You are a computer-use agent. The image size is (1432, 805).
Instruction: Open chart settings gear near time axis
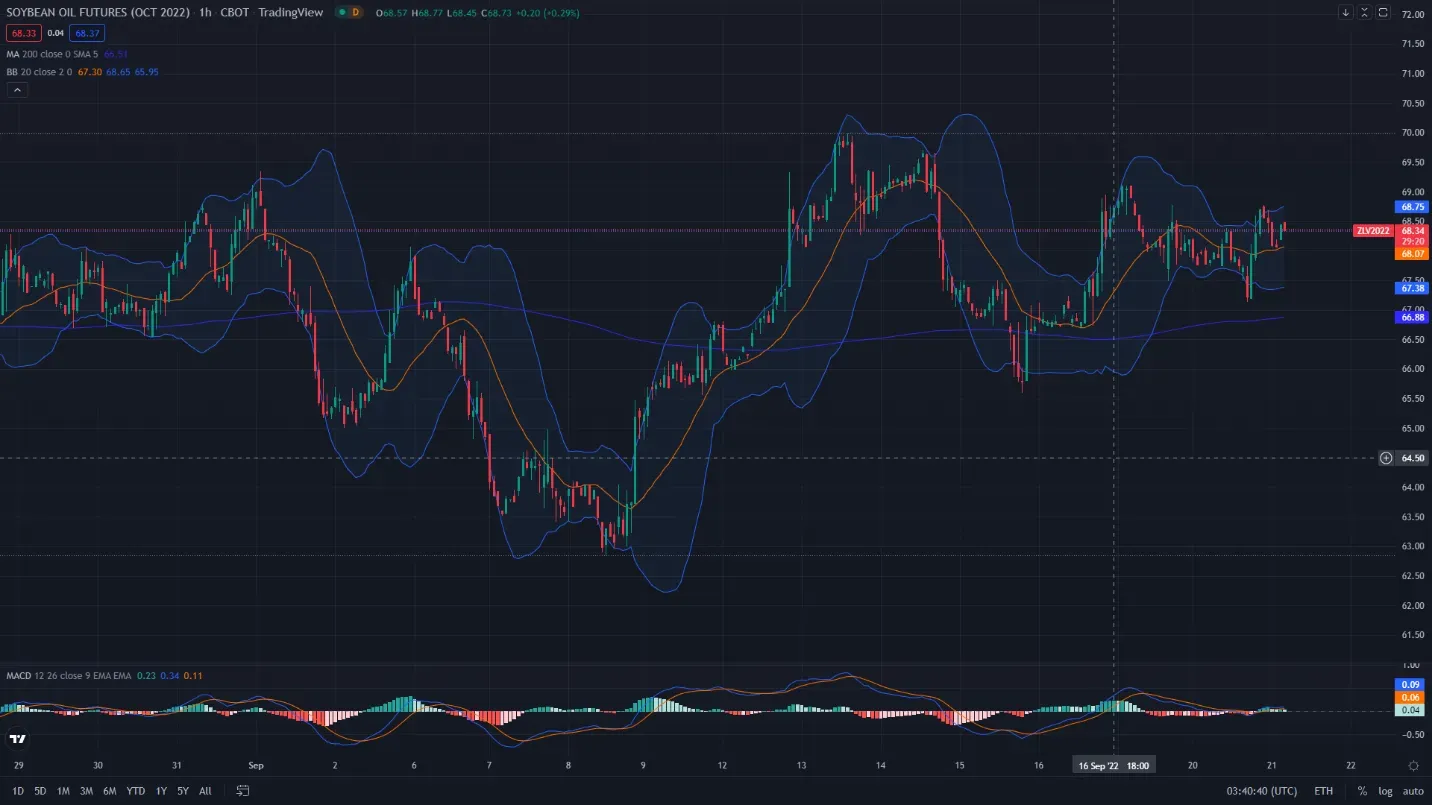point(1413,766)
